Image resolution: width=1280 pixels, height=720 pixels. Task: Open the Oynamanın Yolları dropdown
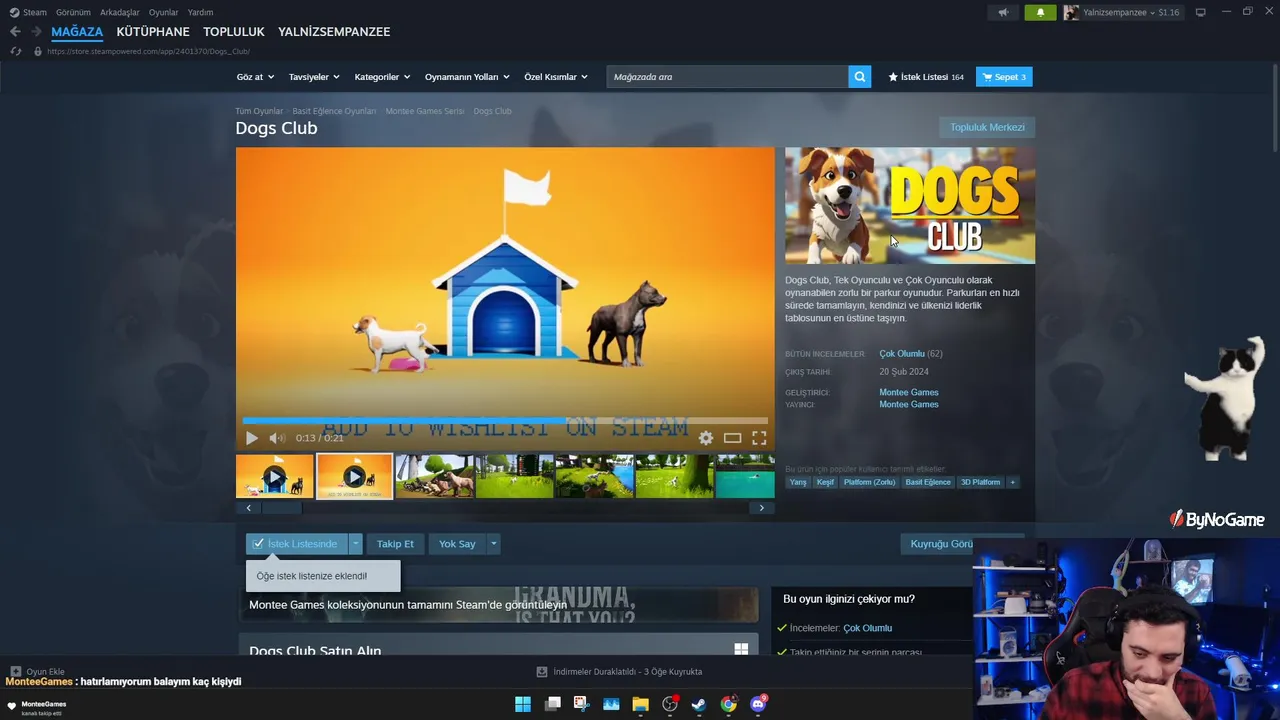(467, 77)
